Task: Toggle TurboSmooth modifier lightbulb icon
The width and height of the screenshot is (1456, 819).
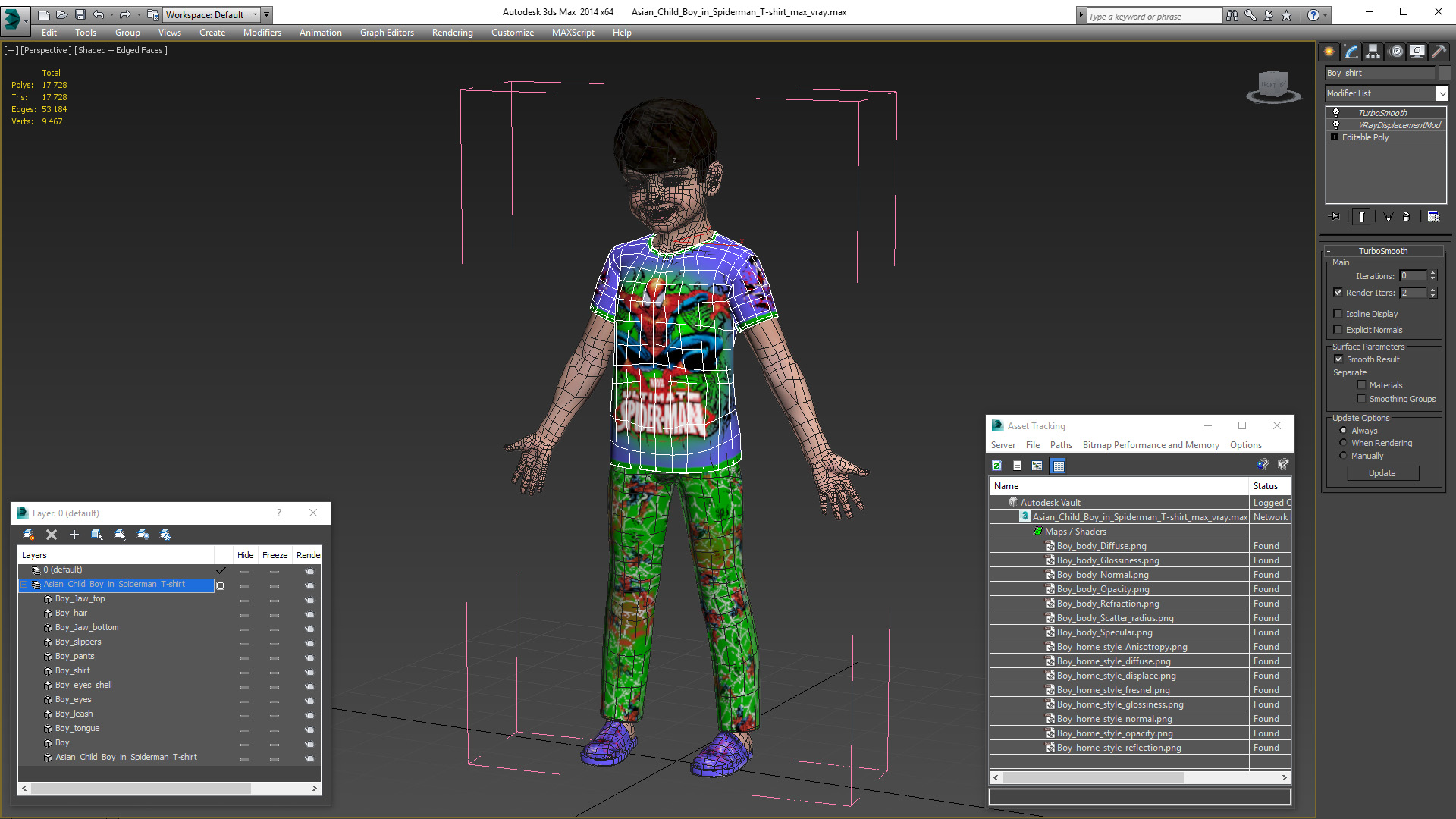Action: 1336,112
